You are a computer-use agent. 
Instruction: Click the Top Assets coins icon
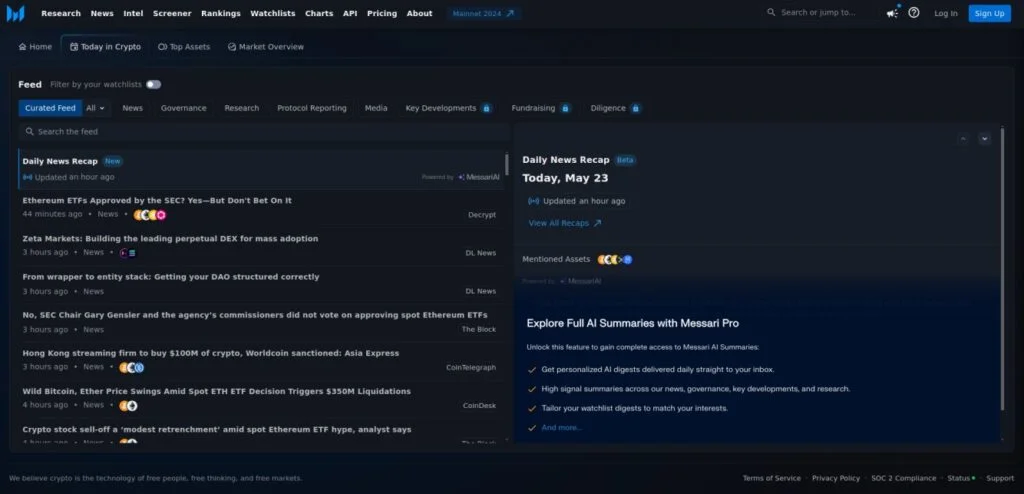point(163,47)
